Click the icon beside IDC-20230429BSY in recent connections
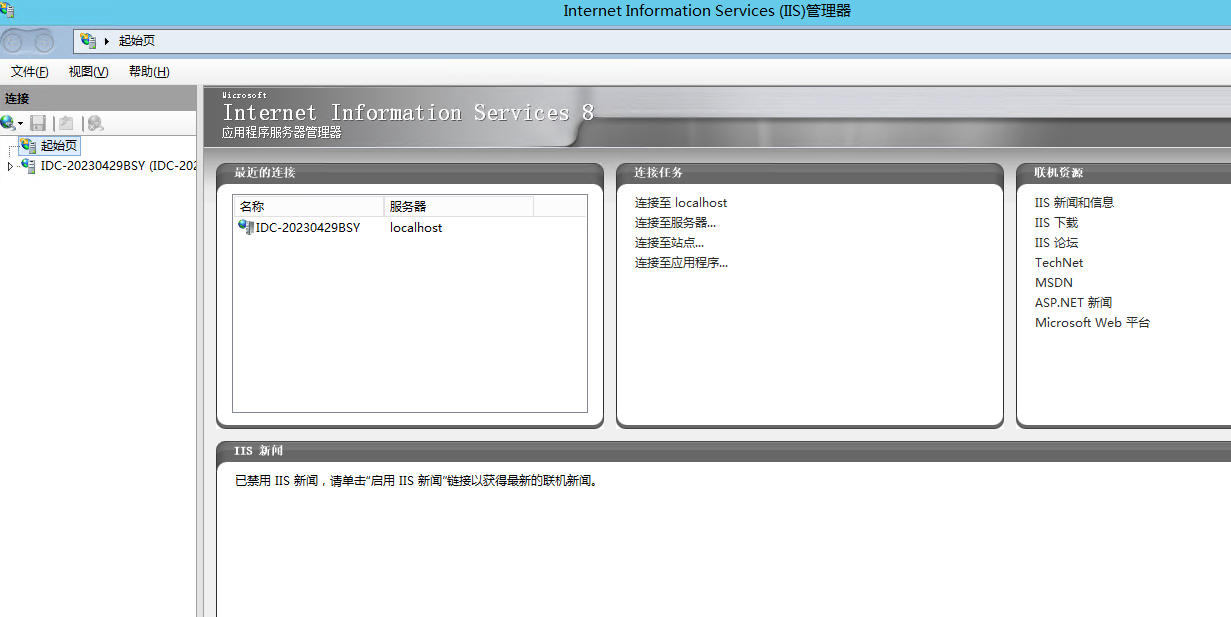The height and width of the screenshot is (617, 1231). click(246, 227)
